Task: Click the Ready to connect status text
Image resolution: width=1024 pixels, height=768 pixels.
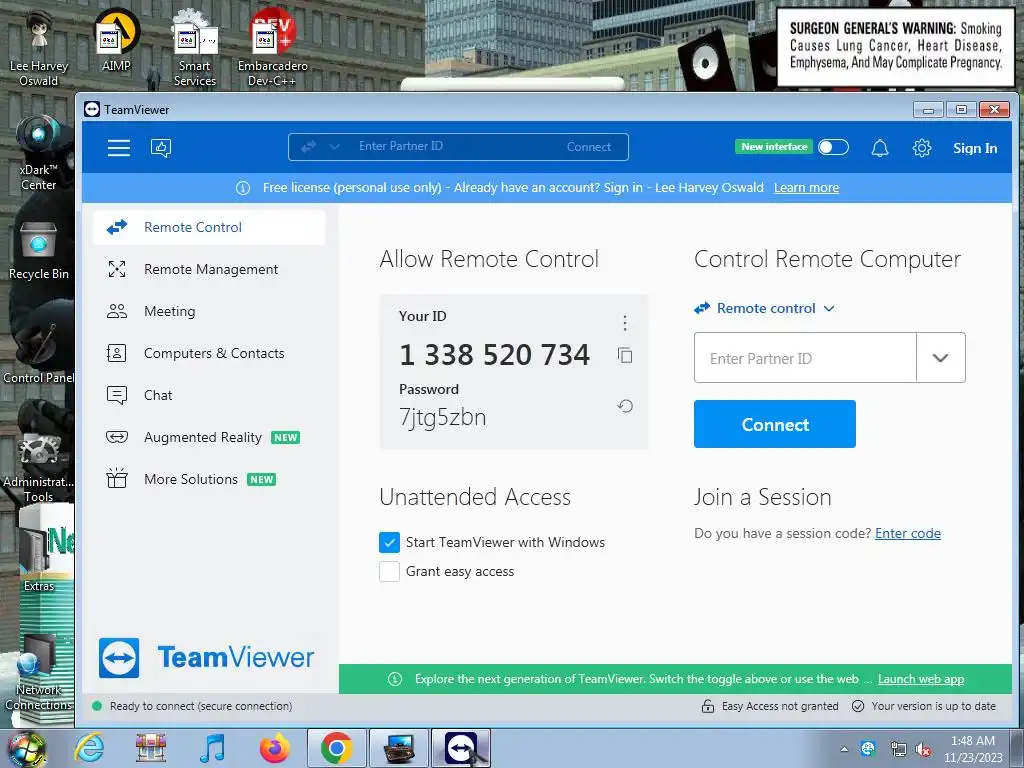Action: pyautogui.click(x=201, y=706)
